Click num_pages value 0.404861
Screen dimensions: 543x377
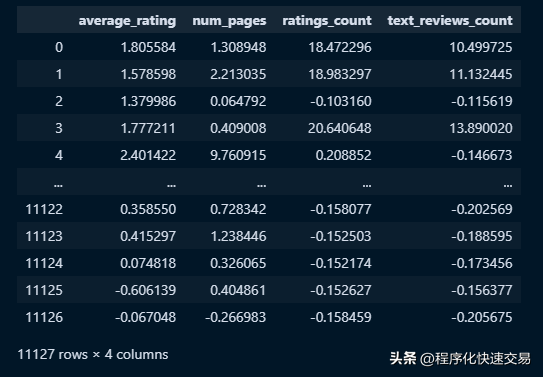(x=238, y=290)
